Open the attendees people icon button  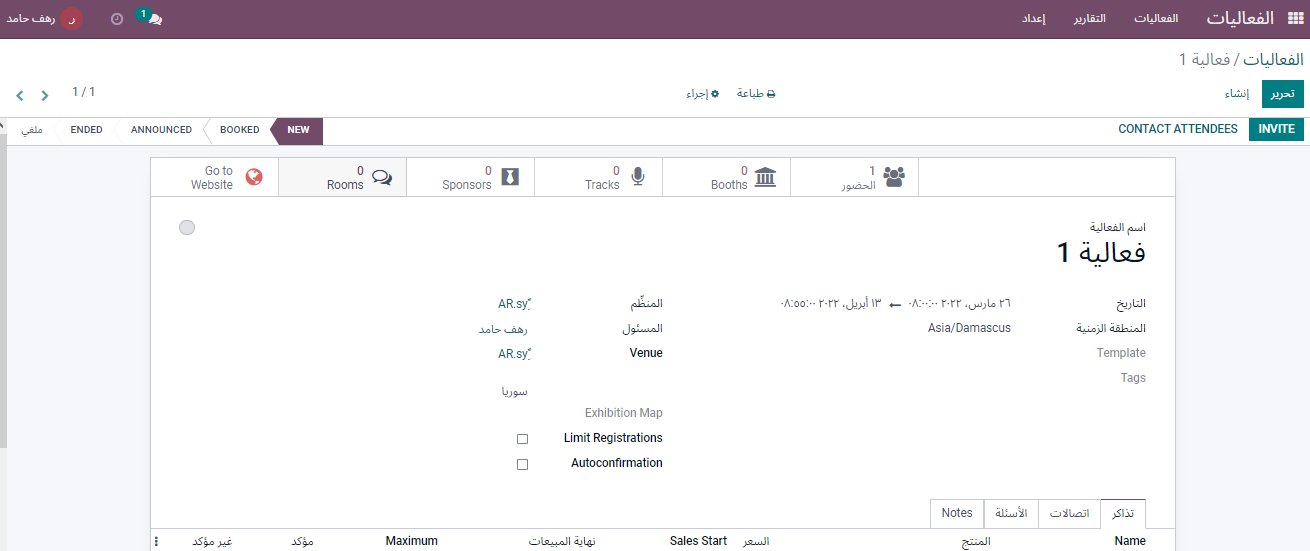(x=893, y=177)
